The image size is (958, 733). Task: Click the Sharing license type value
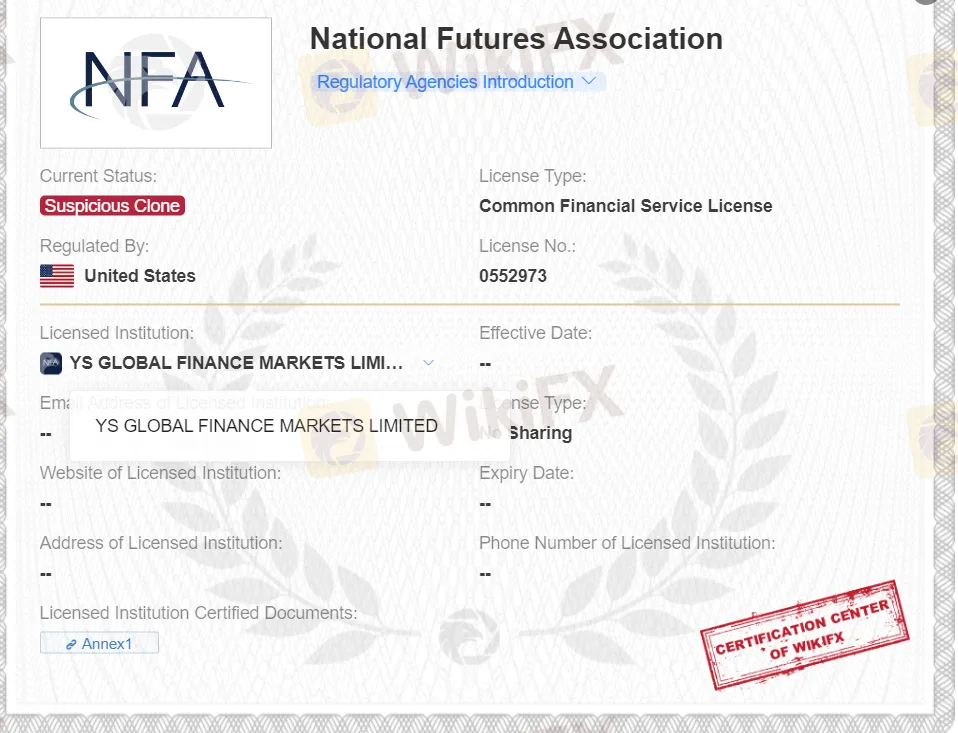[x=540, y=433]
